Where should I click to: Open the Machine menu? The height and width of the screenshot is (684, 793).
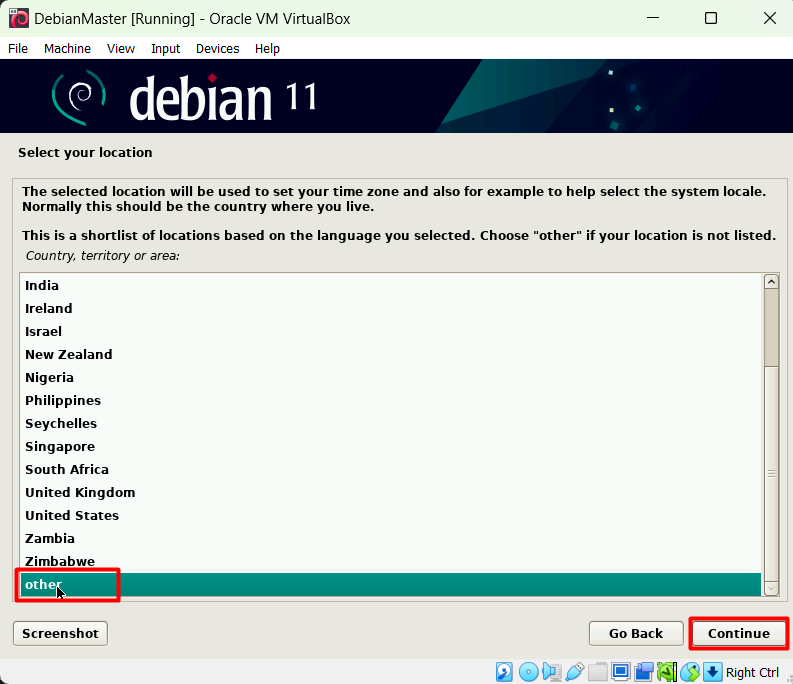point(67,49)
